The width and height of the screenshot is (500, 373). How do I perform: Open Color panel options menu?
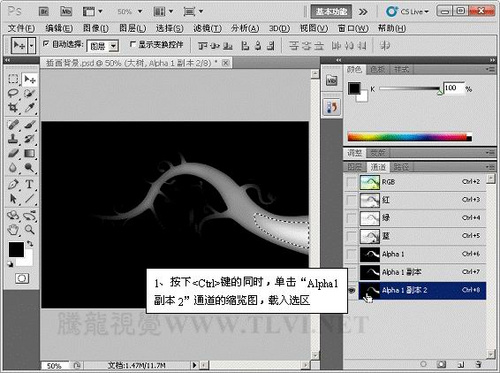point(490,69)
